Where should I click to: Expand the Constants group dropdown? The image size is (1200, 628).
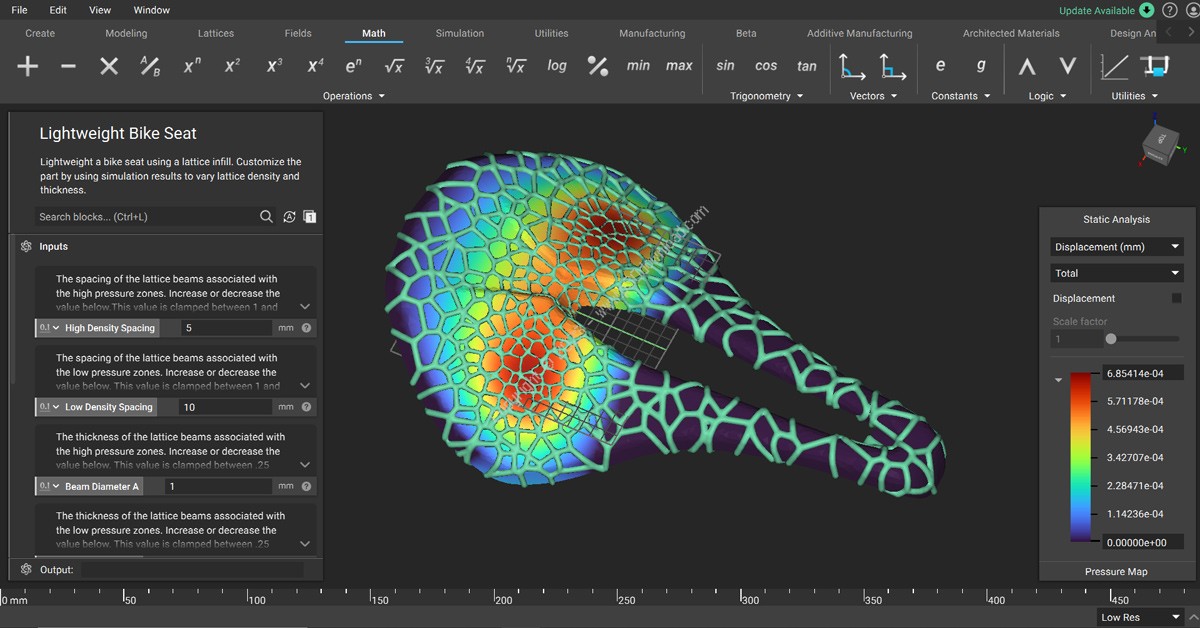pos(960,96)
